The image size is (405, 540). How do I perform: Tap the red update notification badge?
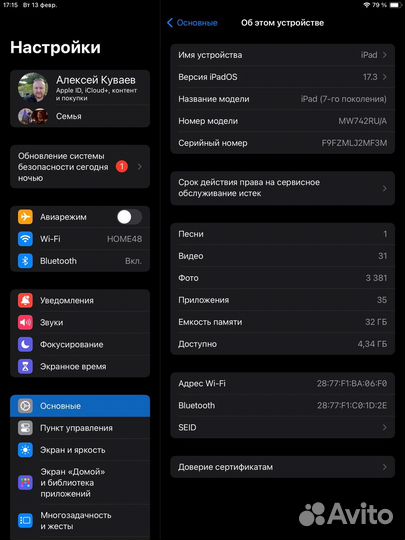[x=122, y=167]
